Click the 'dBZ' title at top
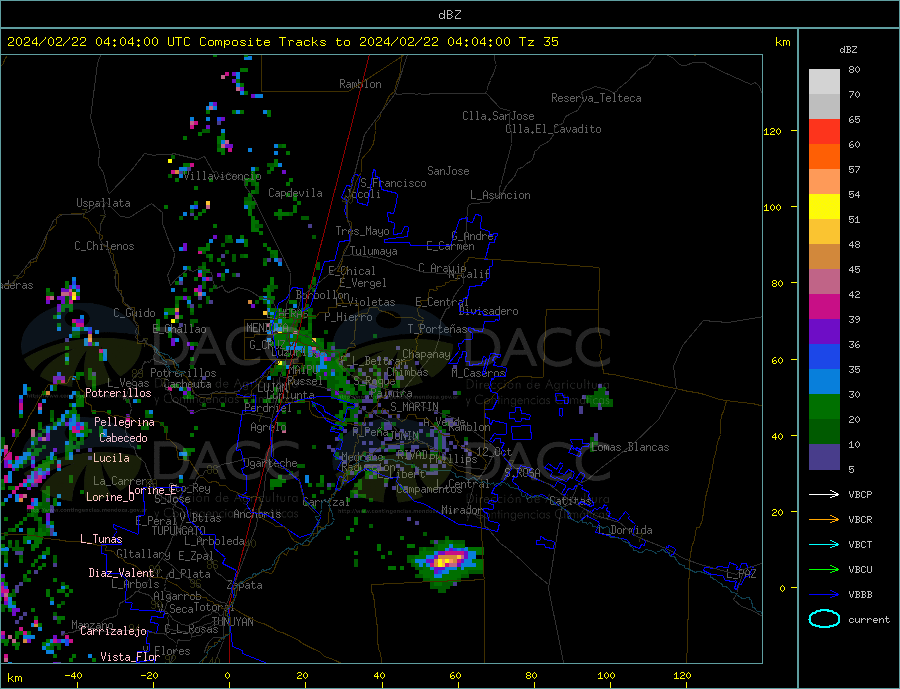 click(x=449, y=15)
